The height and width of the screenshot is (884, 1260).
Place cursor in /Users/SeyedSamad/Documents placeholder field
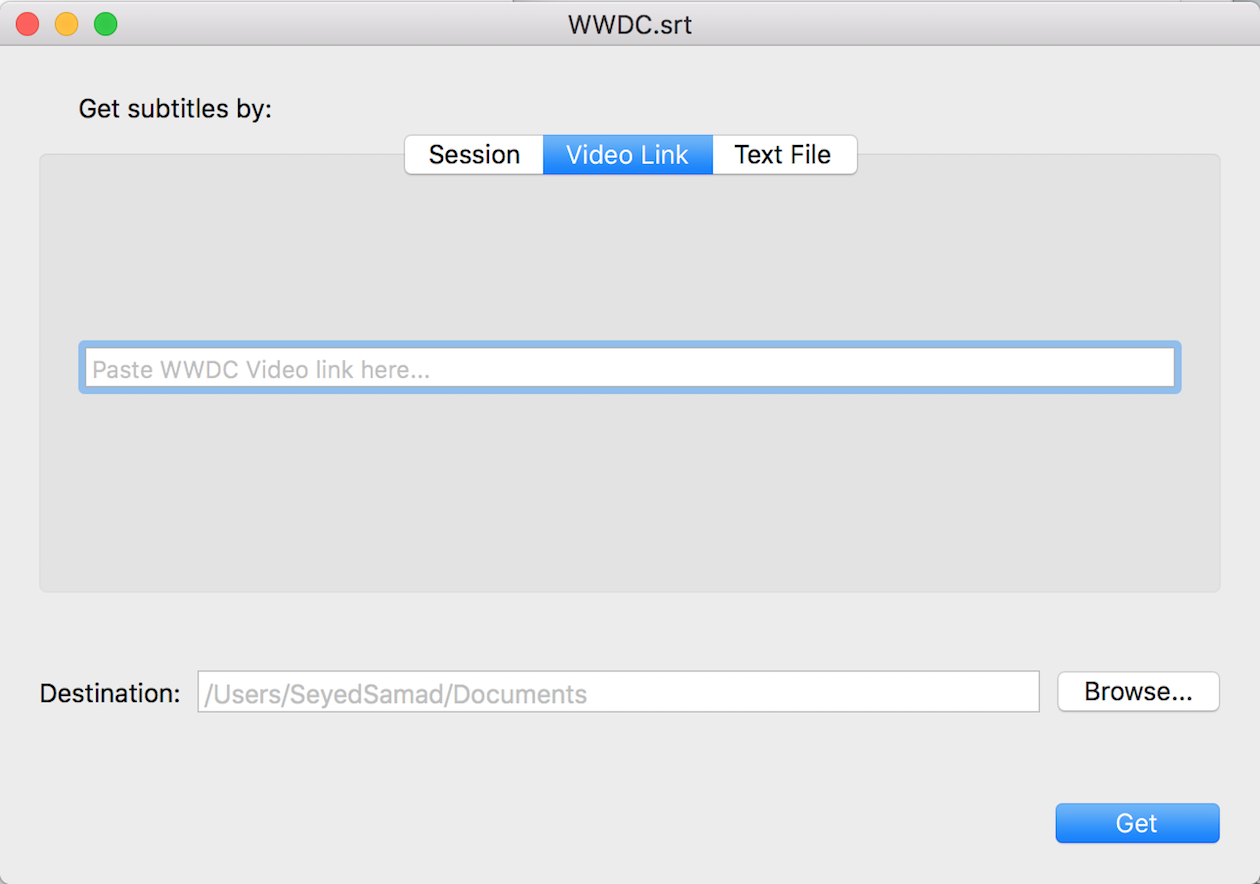619,692
